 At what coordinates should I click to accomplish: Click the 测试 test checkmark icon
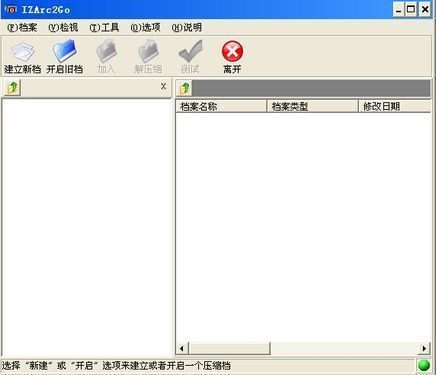(190, 51)
